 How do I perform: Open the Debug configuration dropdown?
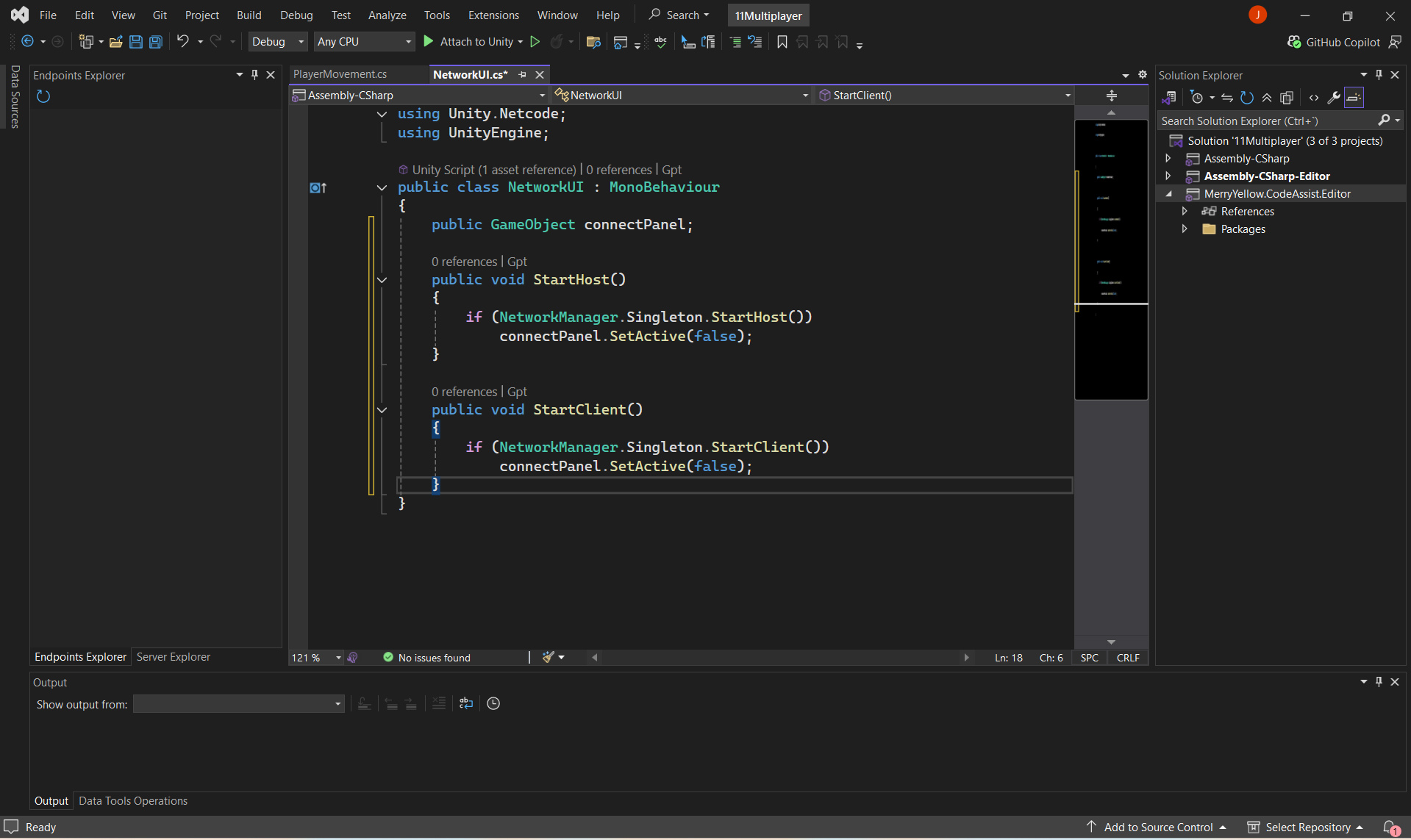point(277,42)
